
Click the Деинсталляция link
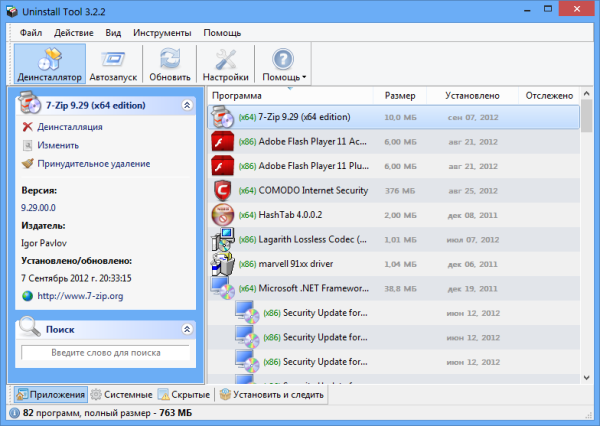tap(70, 127)
